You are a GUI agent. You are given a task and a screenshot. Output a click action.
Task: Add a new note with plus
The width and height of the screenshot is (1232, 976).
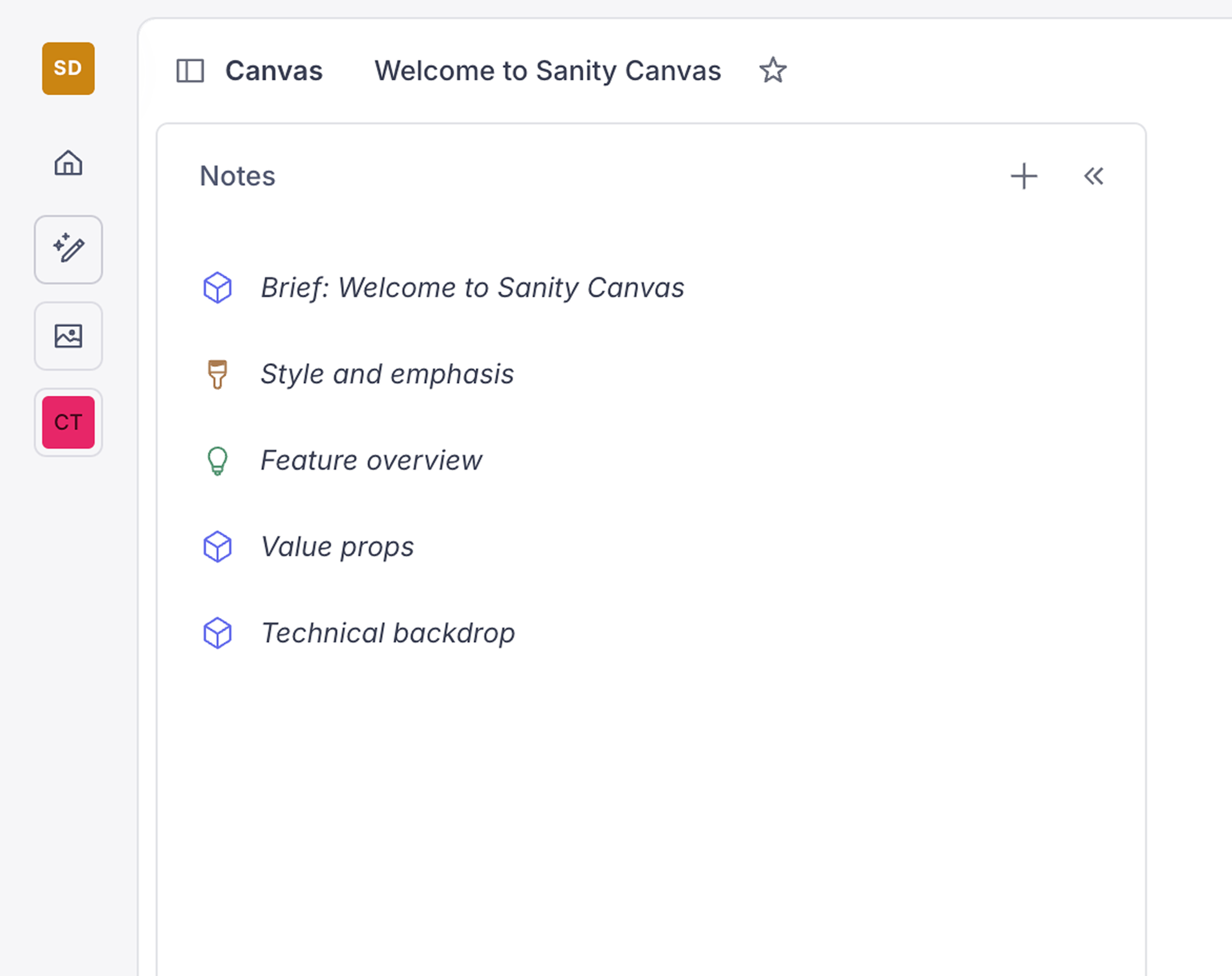(x=1023, y=176)
